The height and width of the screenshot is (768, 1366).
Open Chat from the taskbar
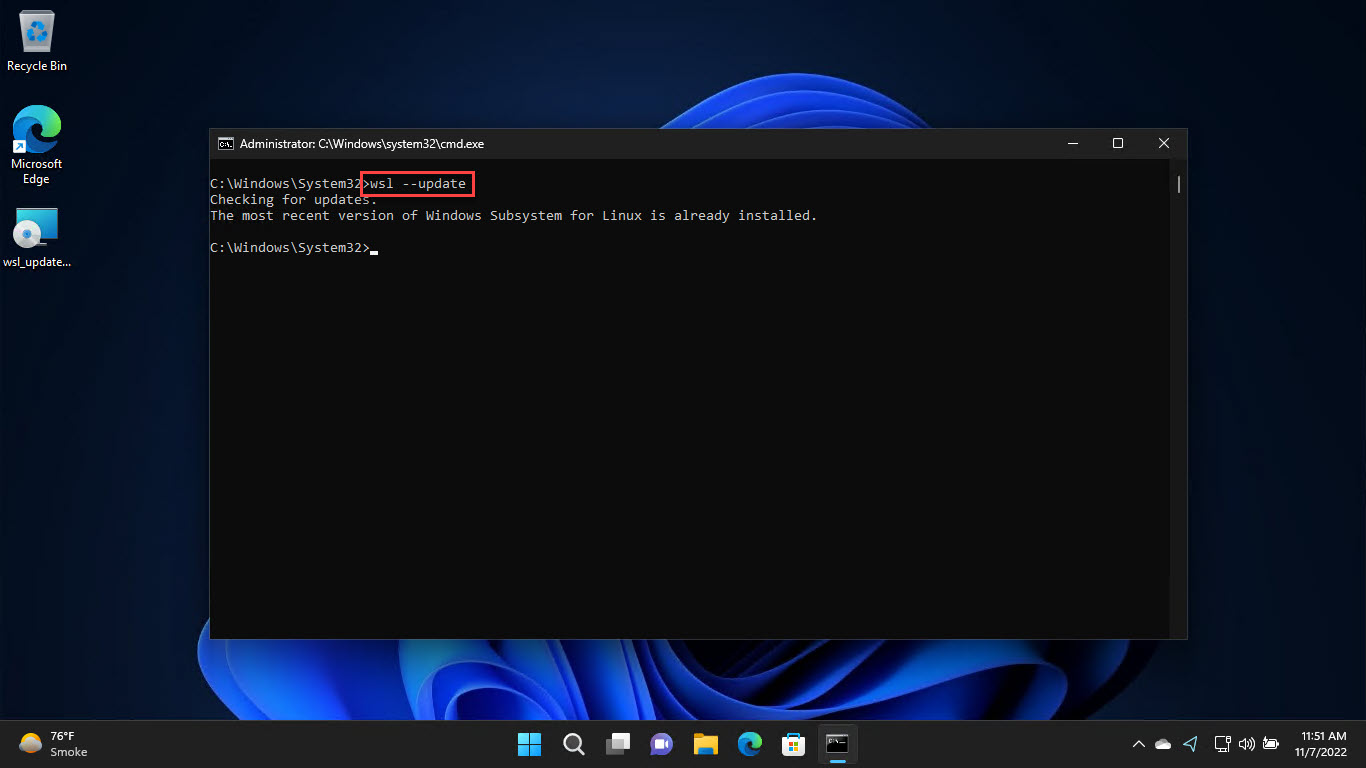[x=661, y=744]
